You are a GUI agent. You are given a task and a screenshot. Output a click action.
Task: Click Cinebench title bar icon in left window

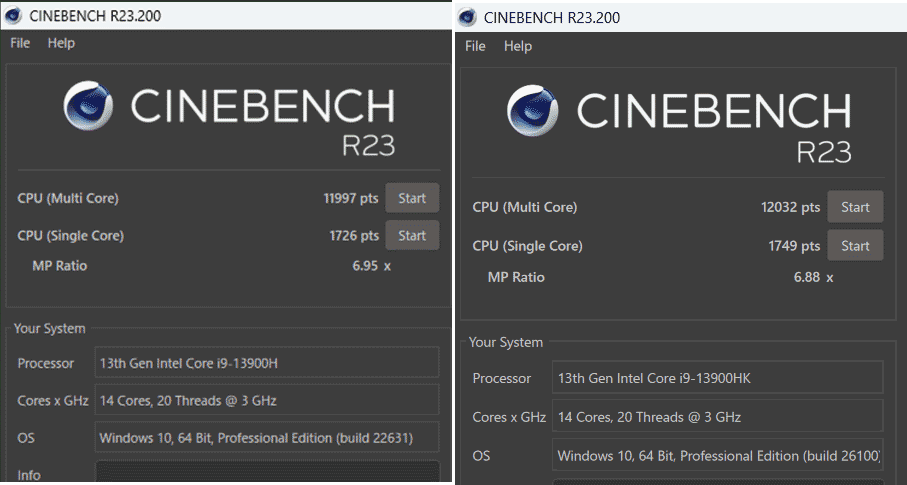pyautogui.click(x=13, y=16)
